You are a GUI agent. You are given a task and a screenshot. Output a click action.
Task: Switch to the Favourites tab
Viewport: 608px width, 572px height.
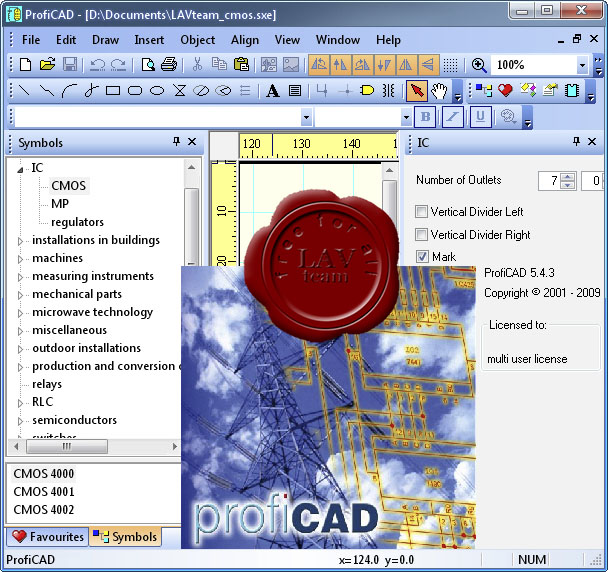(x=48, y=537)
